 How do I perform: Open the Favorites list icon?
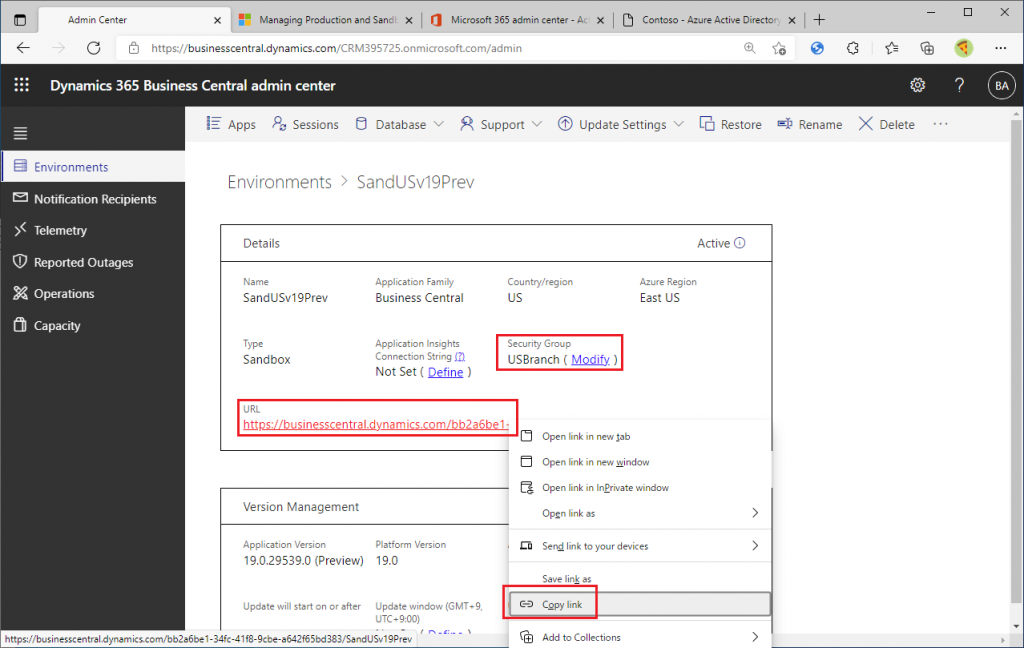pos(891,48)
